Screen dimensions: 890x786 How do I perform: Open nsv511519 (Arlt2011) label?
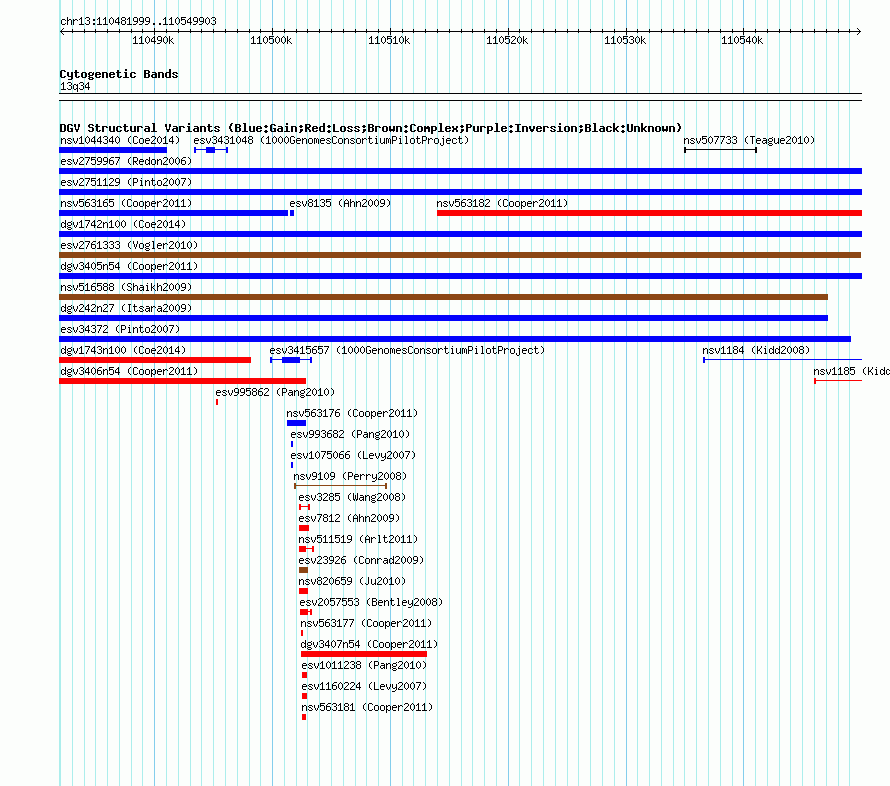coord(358,539)
